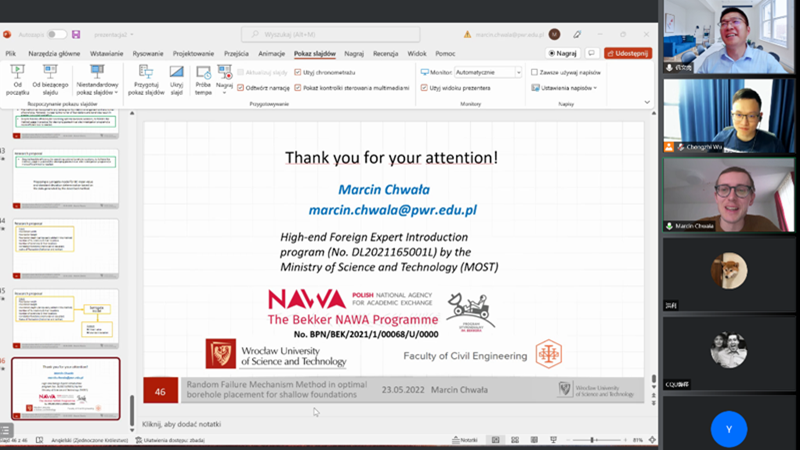Viewport: 800px width, 450px height.
Task: Toggle Odtwórz narrację checkbox
Action: tap(241, 88)
